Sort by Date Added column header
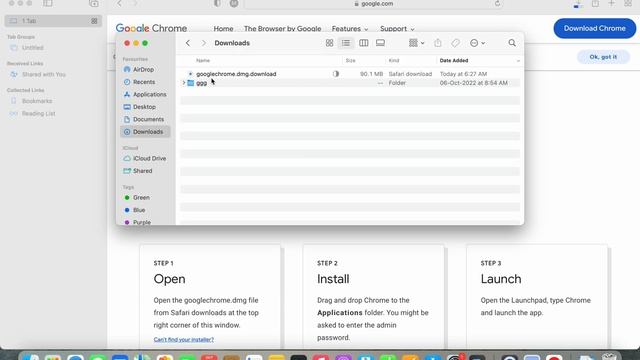This screenshot has width=640, height=360. (x=454, y=60)
